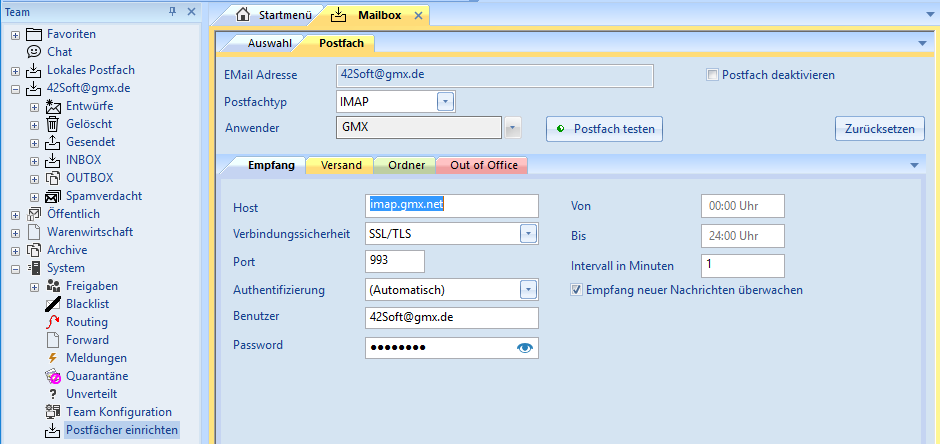Expand the INBOX folder node
Image resolution: width=940 pixels, height=444 pixels.
click(x=34, y=161)
